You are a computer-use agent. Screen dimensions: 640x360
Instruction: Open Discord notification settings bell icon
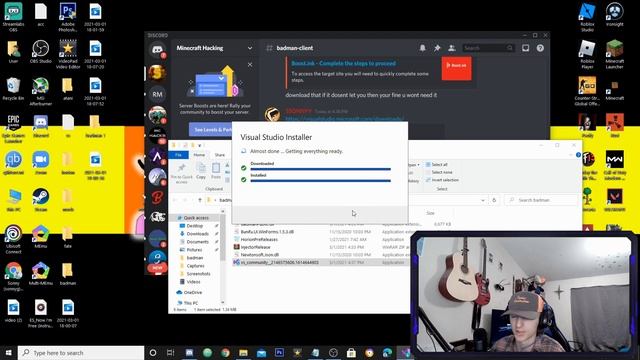422,48
